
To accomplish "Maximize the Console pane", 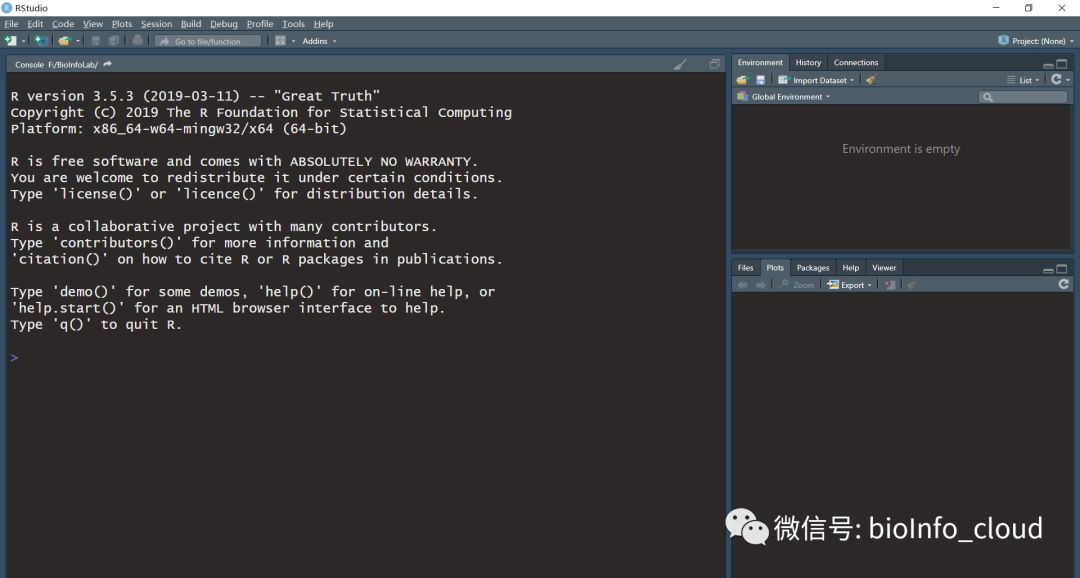I will click(x=714, y=64).
